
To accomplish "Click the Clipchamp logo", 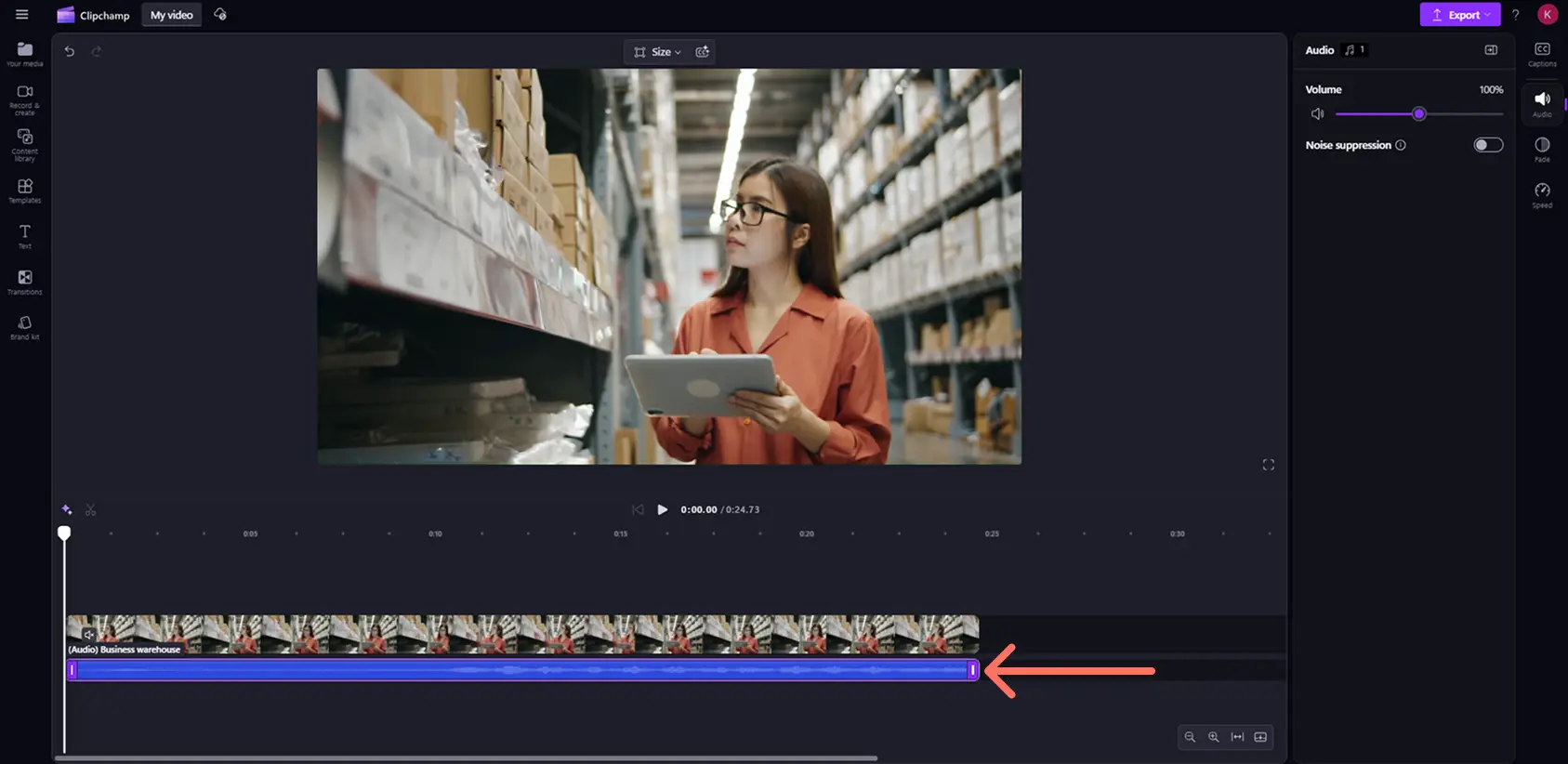I will click(93, 15).
